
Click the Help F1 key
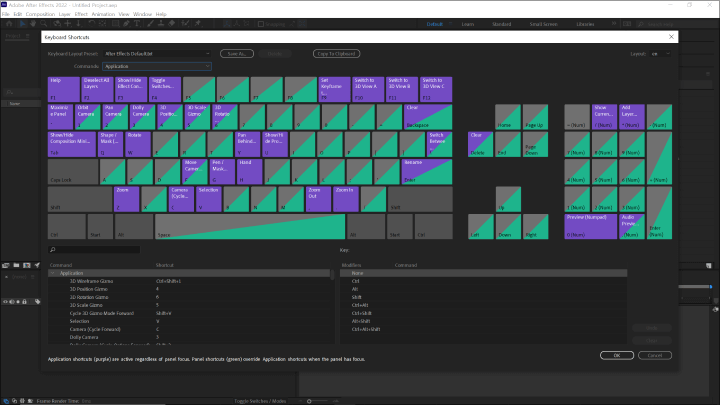tap(63, 89)
